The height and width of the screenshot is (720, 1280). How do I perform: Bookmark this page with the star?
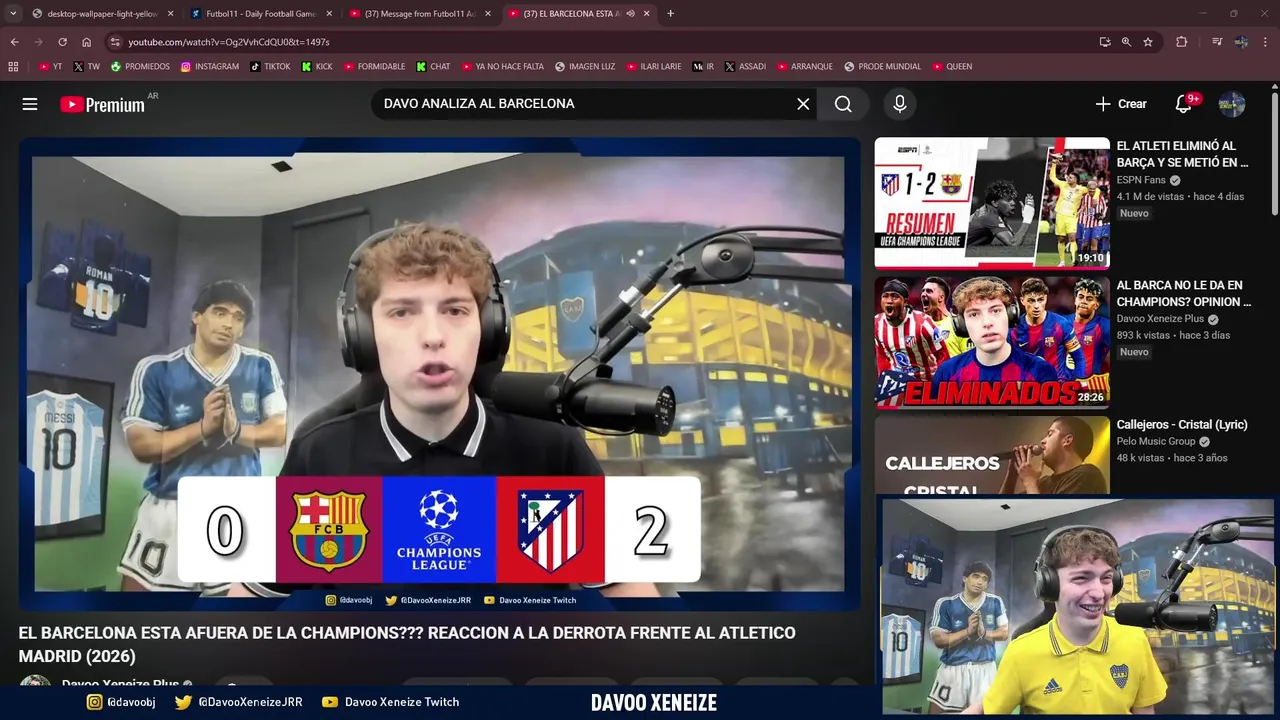click(1148, 42)
